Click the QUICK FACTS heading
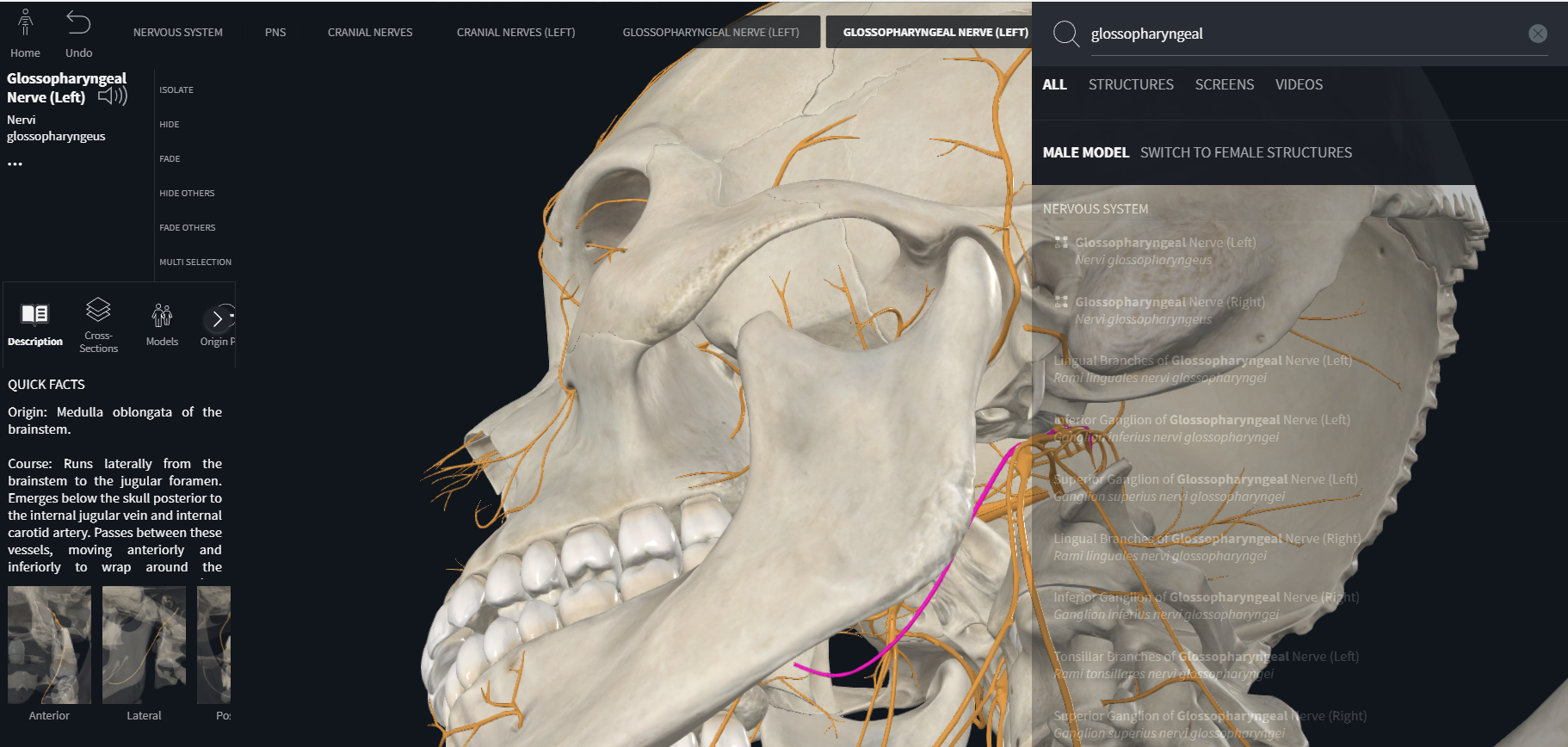Screen dimensions: 1568x747 click(x=46, y=385)
